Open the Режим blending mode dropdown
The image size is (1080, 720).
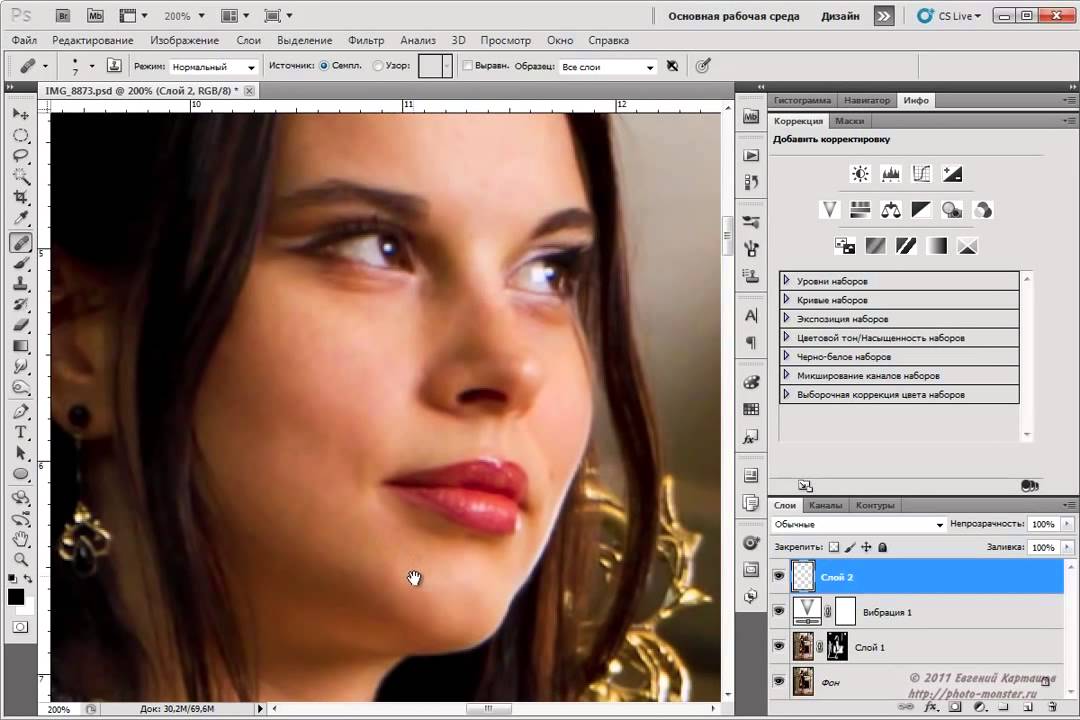coord(213,67)
